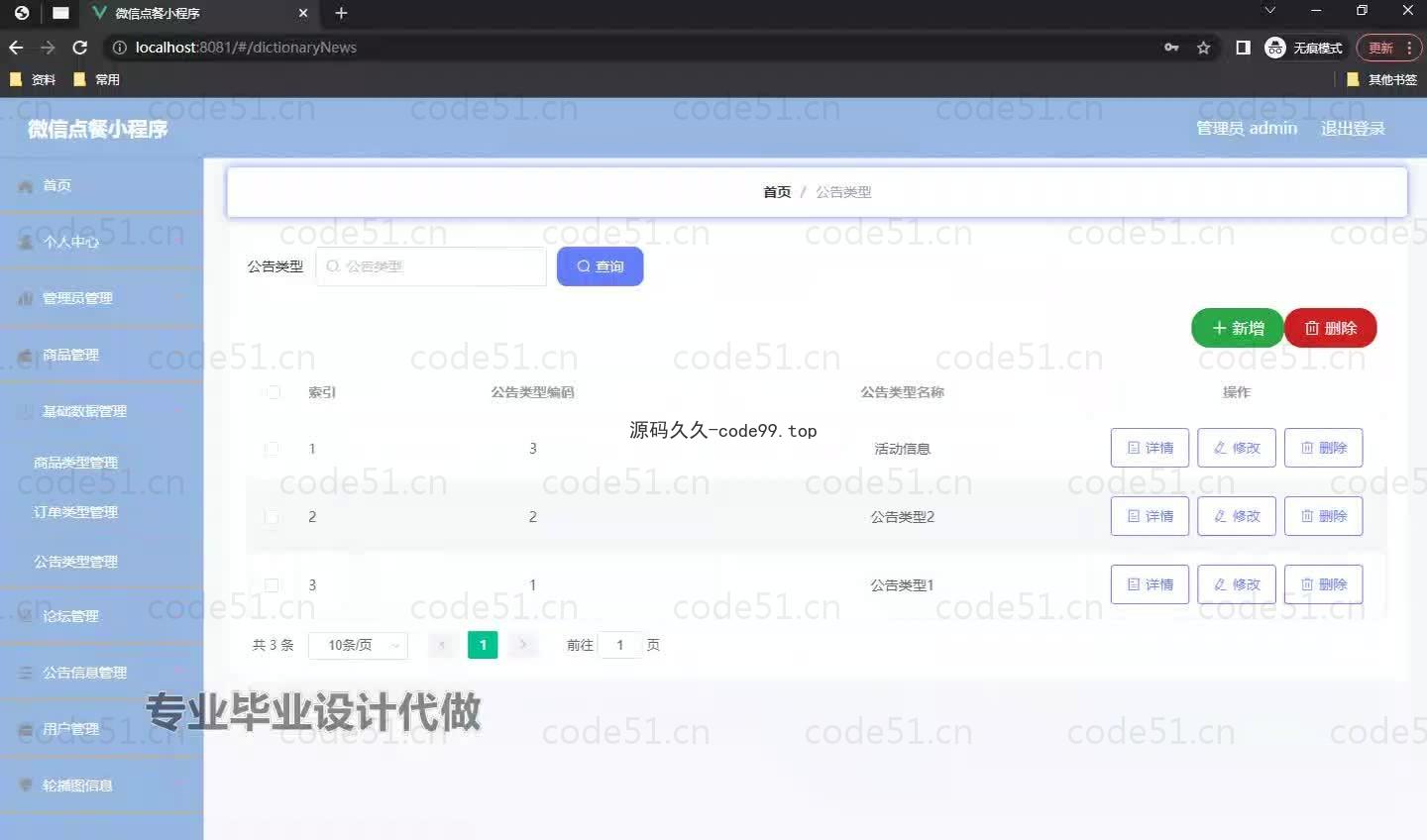Click 删除 for 公告类型2 row

pos(1323,516)
